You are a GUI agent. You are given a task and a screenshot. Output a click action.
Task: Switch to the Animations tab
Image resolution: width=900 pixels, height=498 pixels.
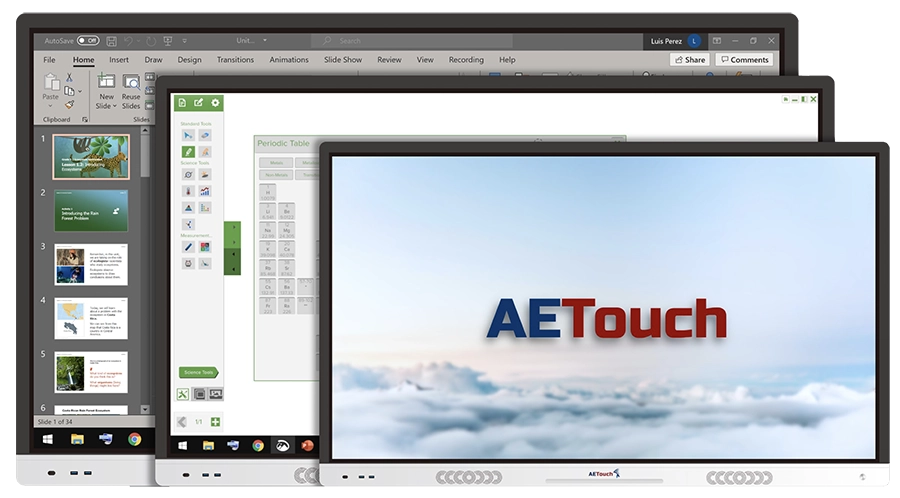tap(289, 60)
